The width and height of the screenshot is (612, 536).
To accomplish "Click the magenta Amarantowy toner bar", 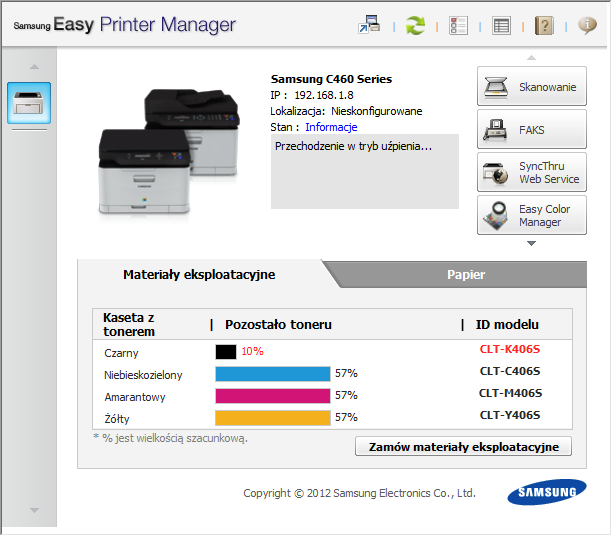I will (272, 395).
